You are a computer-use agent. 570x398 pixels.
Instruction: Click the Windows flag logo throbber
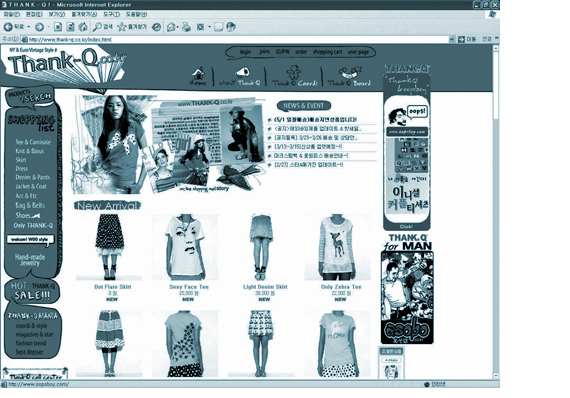[493, 14]
